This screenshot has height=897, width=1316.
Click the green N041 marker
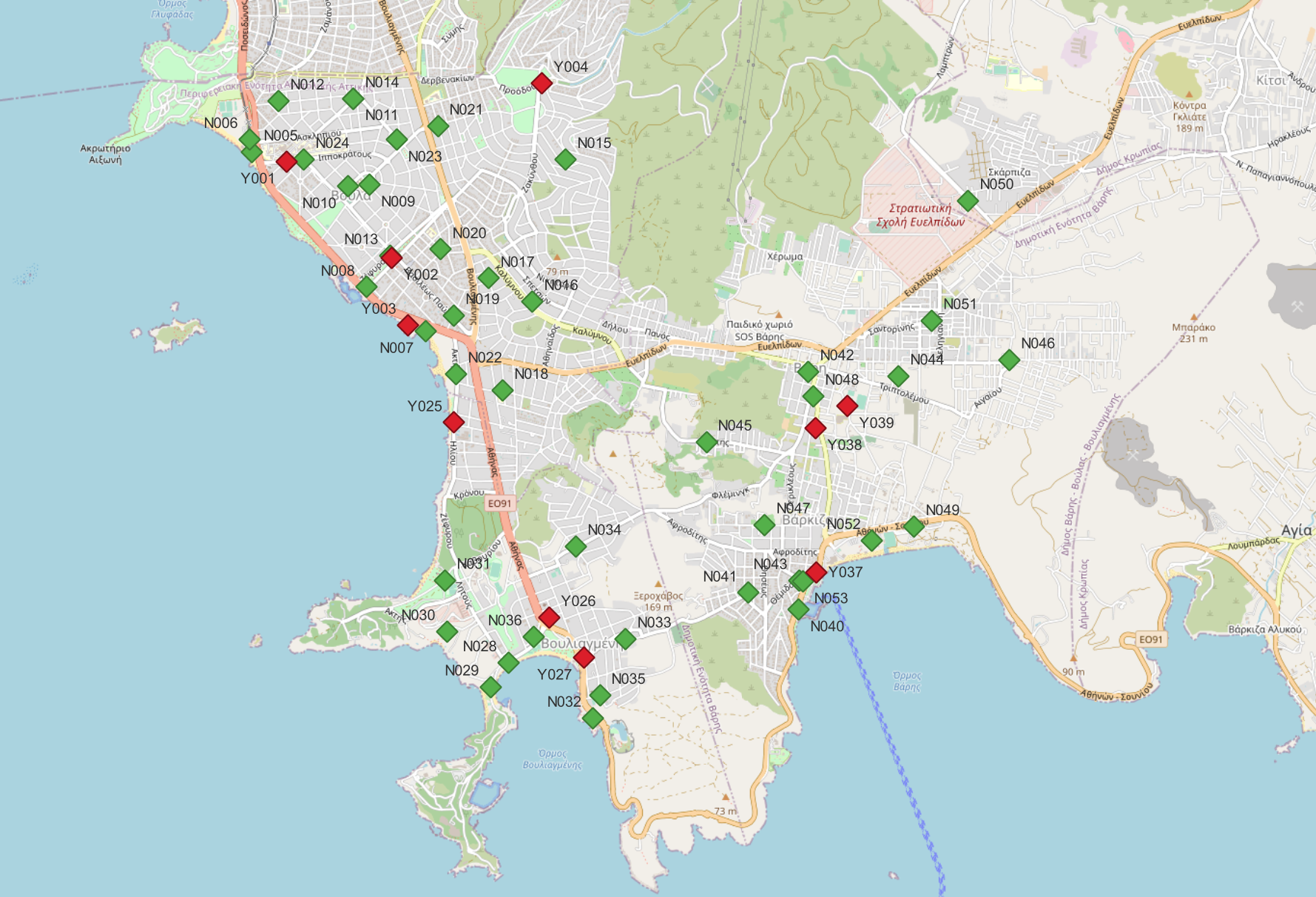(x=748, y=592)
